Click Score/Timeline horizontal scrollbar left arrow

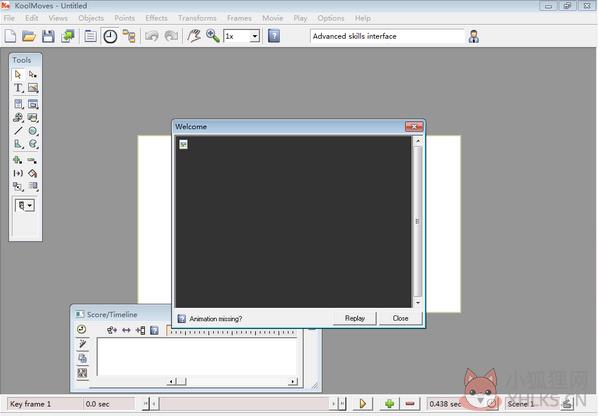[171, 381]
